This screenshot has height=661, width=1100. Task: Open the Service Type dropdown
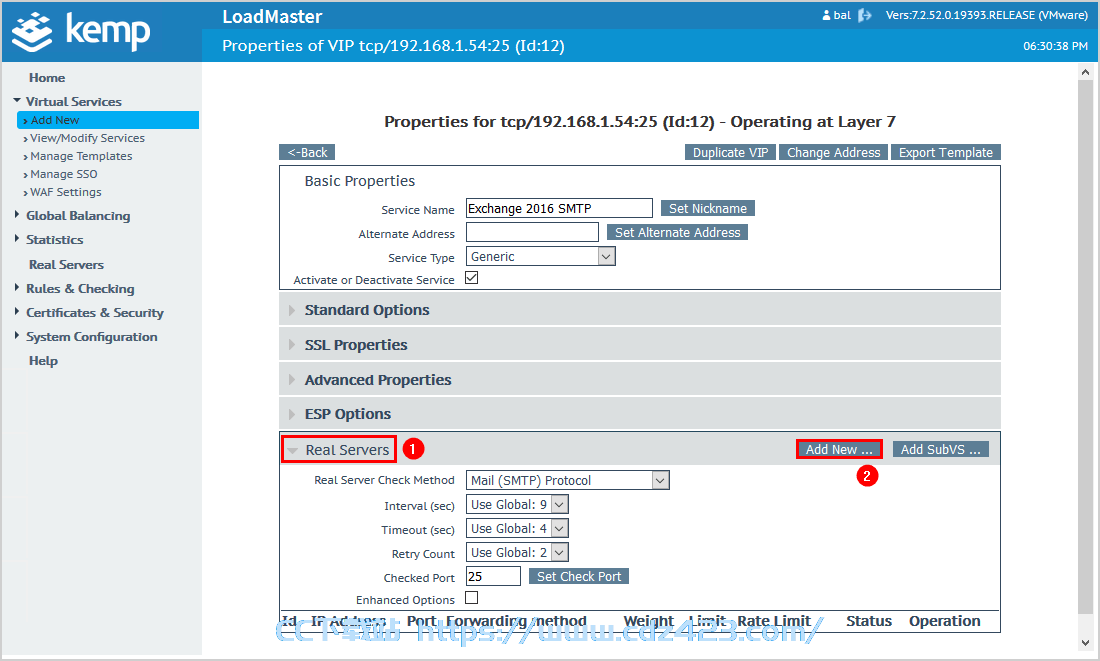[540, 257]
